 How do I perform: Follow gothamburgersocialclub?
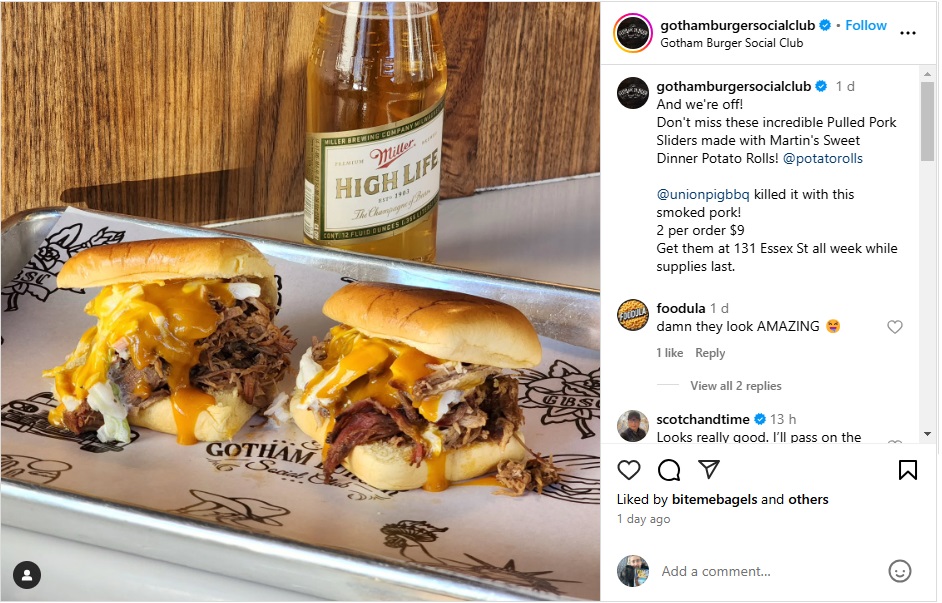click(866, 25)
